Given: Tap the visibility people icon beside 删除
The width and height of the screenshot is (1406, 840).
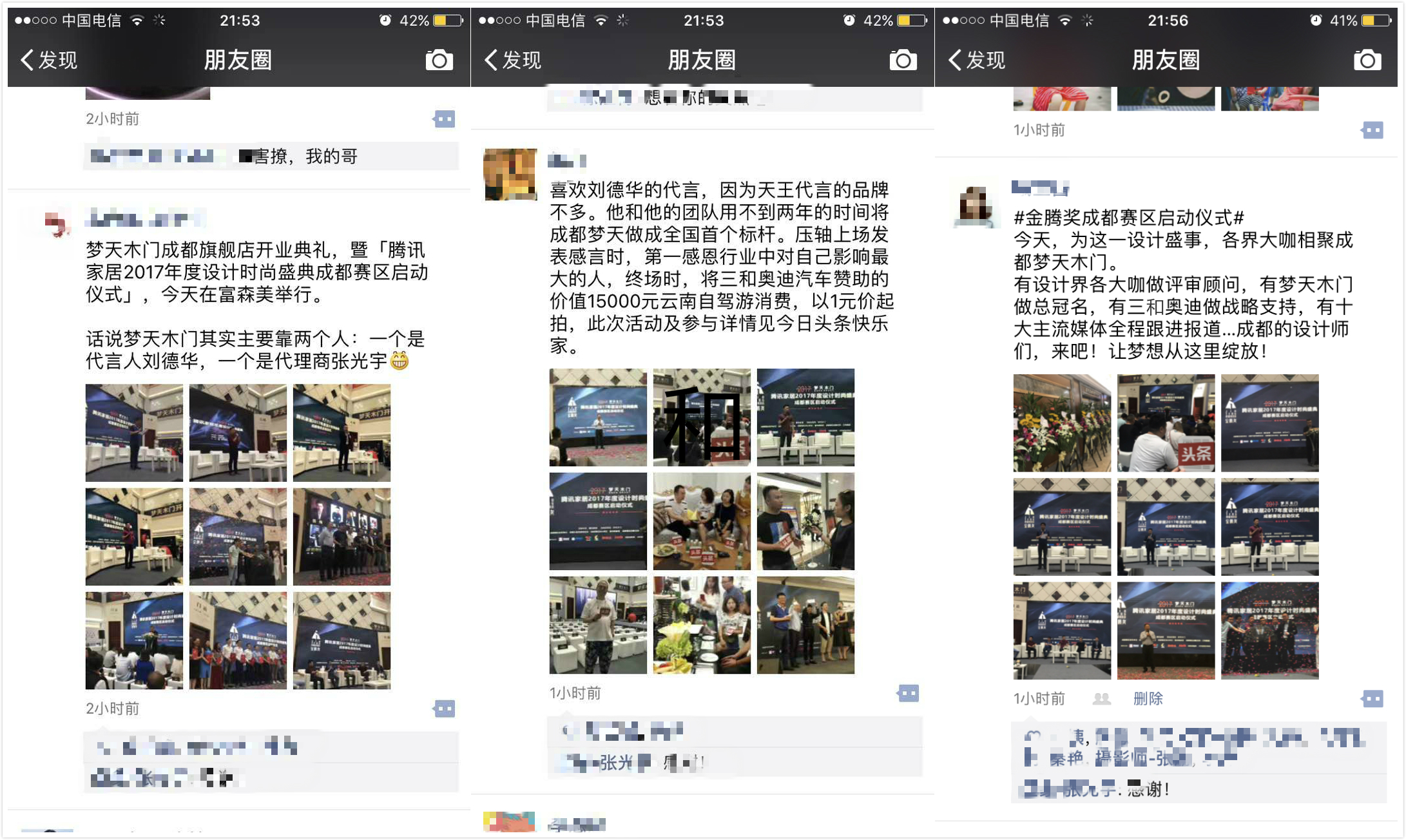Looking at the screenshot, I should (1101, 699).
